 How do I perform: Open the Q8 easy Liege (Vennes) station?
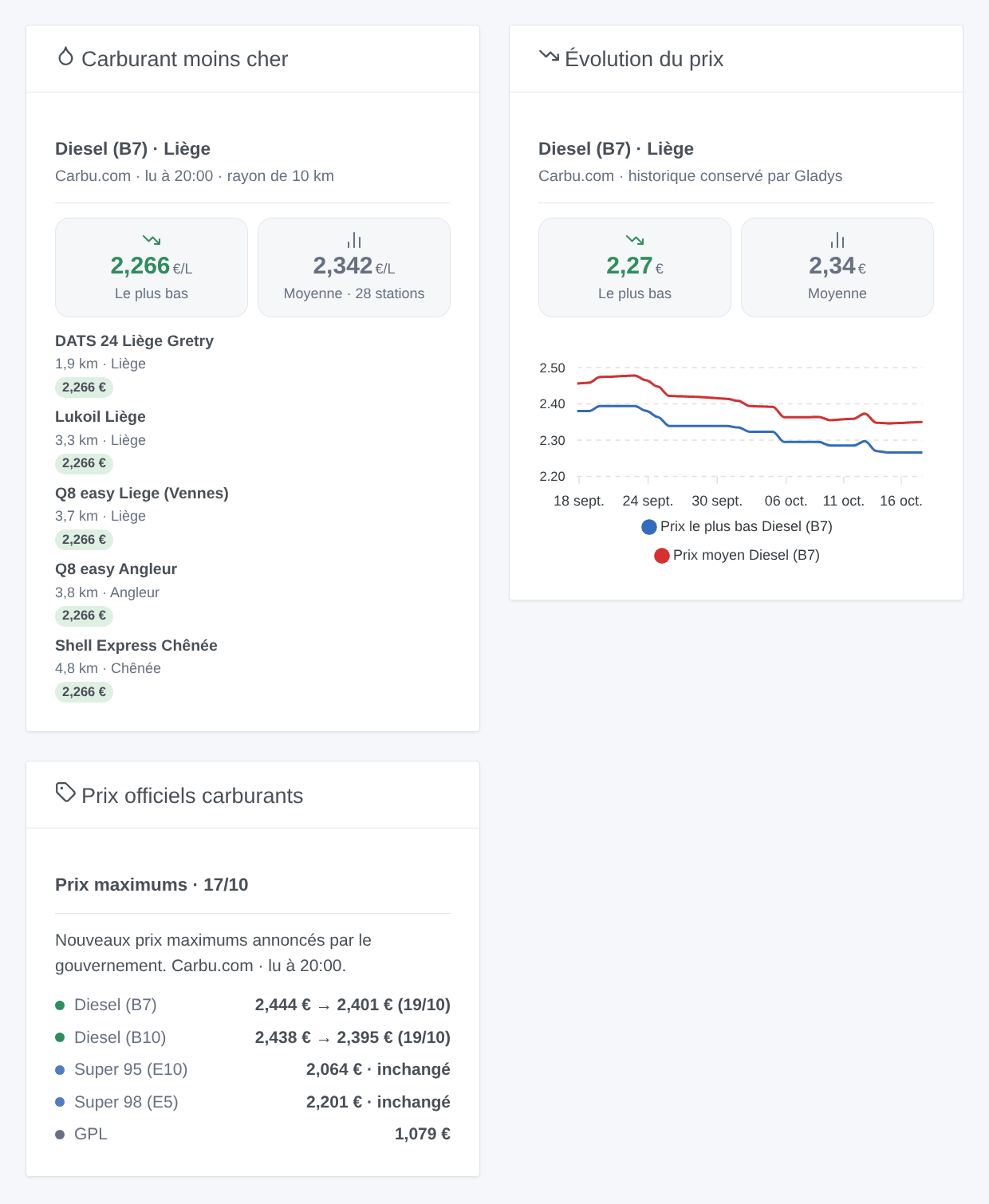[142, 493]
